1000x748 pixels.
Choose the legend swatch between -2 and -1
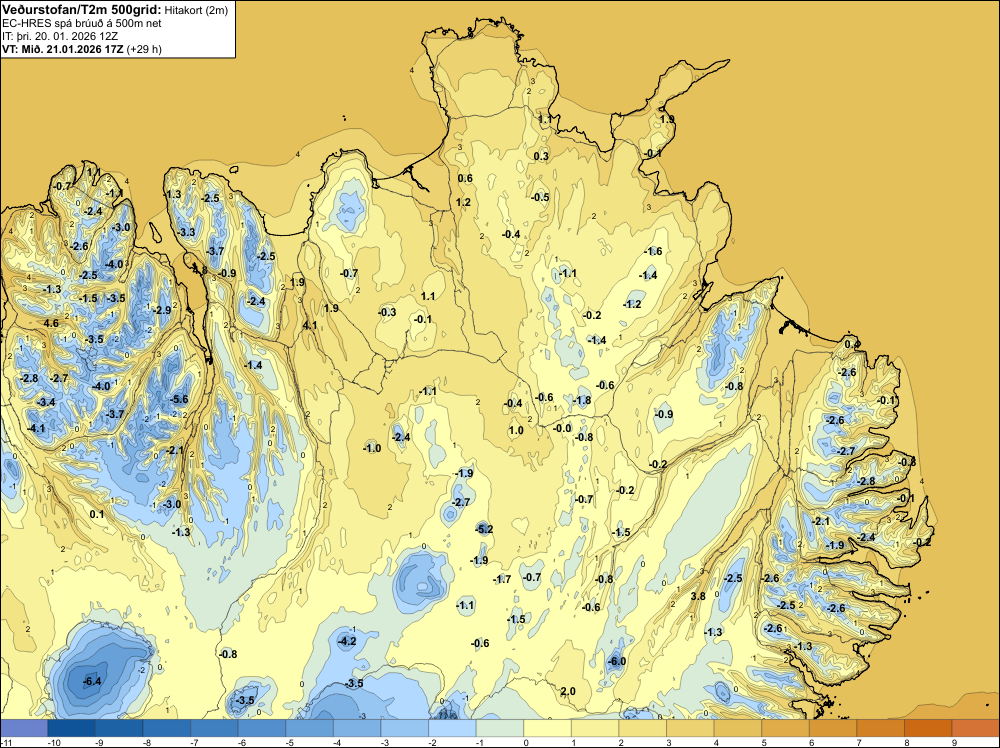pos(452,728)
